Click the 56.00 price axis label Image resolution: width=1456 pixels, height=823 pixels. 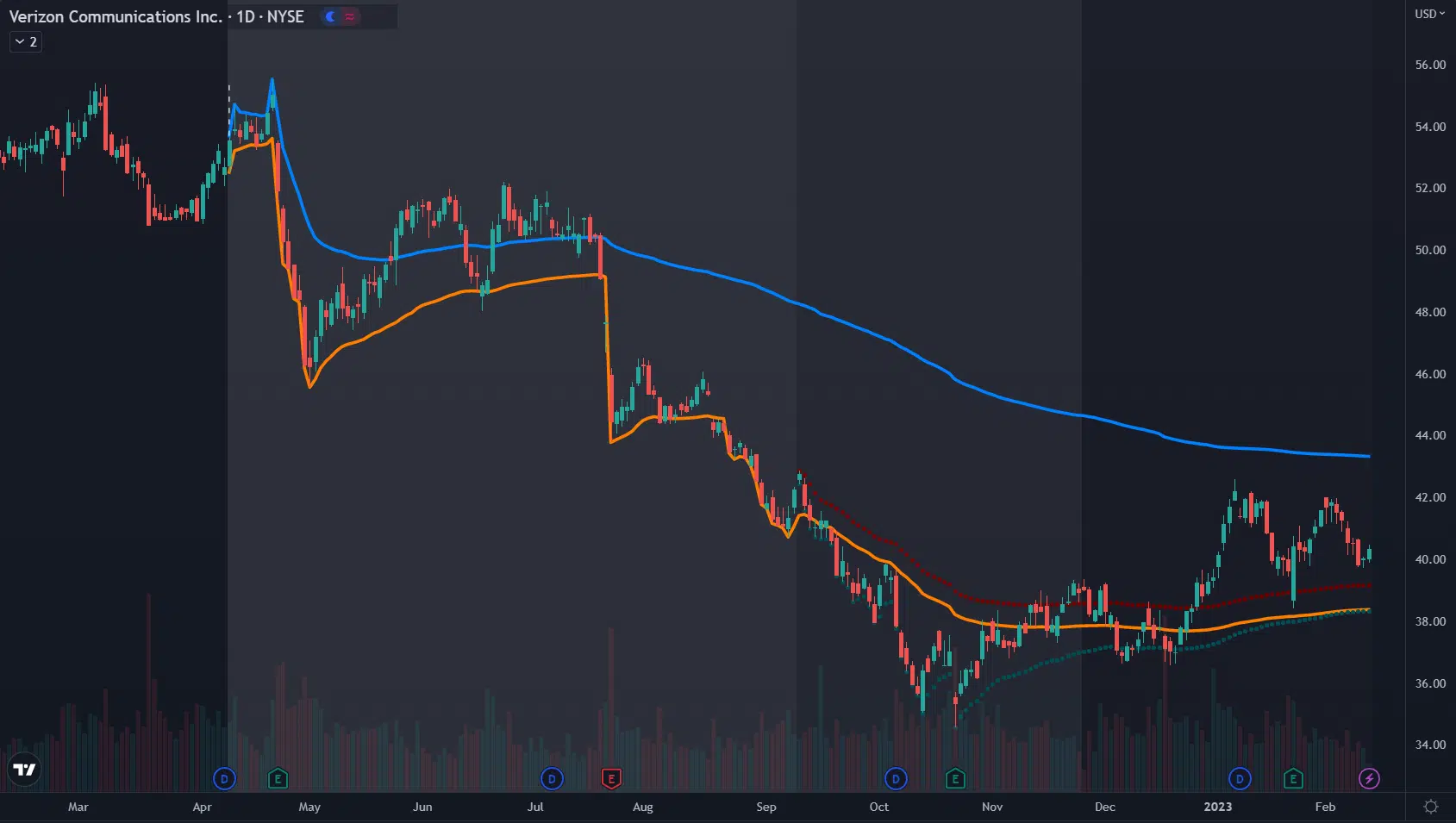pyautogui.click(x=1430, y=65)
